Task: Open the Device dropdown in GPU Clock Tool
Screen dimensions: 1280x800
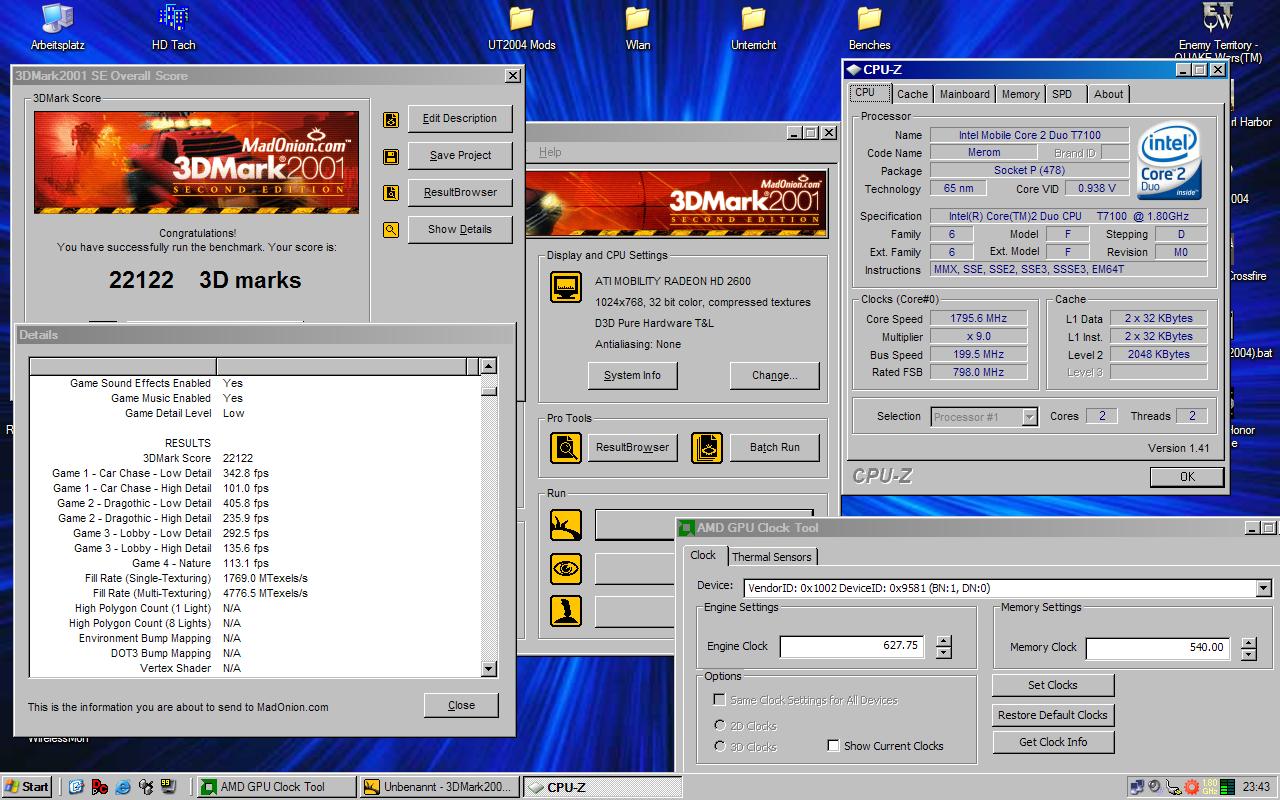Action: (1263, 588)
